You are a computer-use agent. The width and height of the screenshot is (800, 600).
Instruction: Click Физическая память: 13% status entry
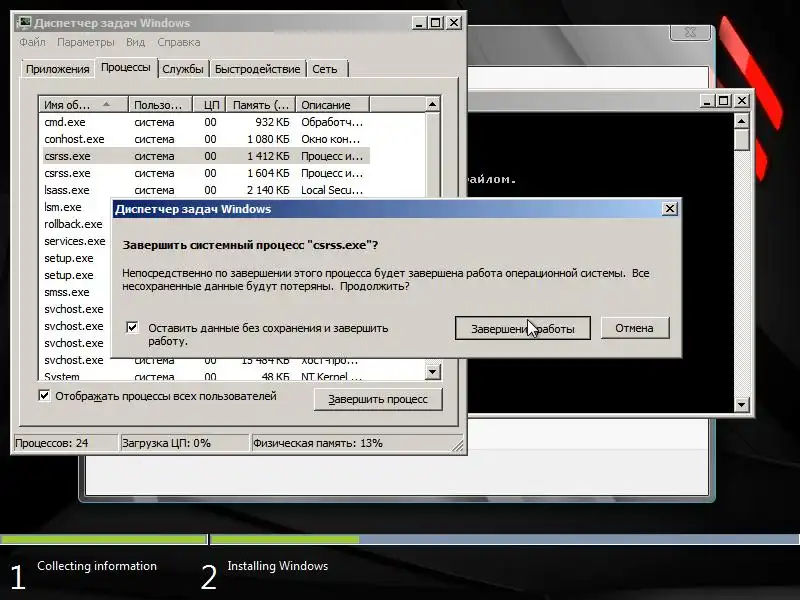point(352,443)
